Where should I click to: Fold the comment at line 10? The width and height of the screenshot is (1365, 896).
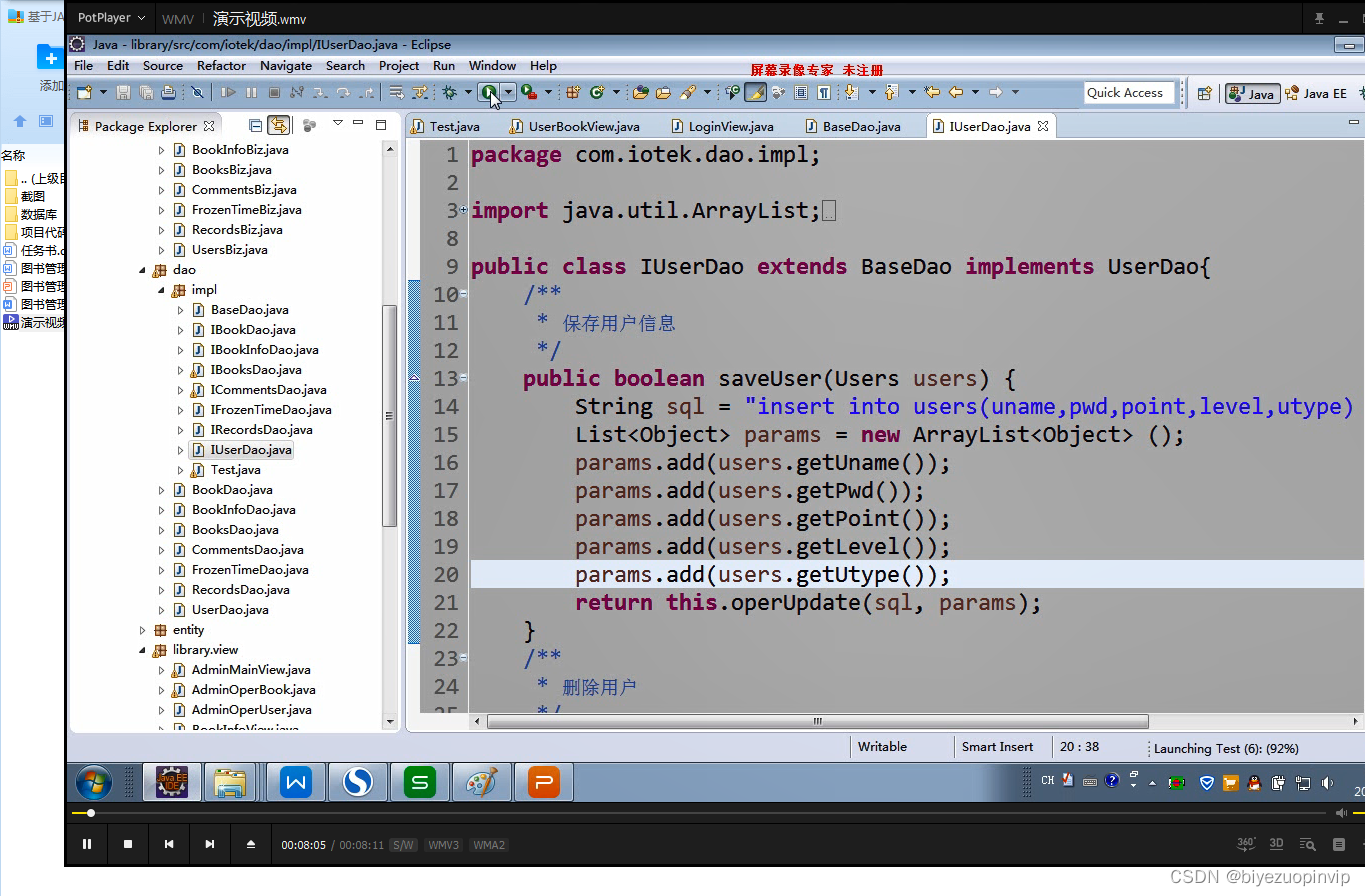[463, 294]
